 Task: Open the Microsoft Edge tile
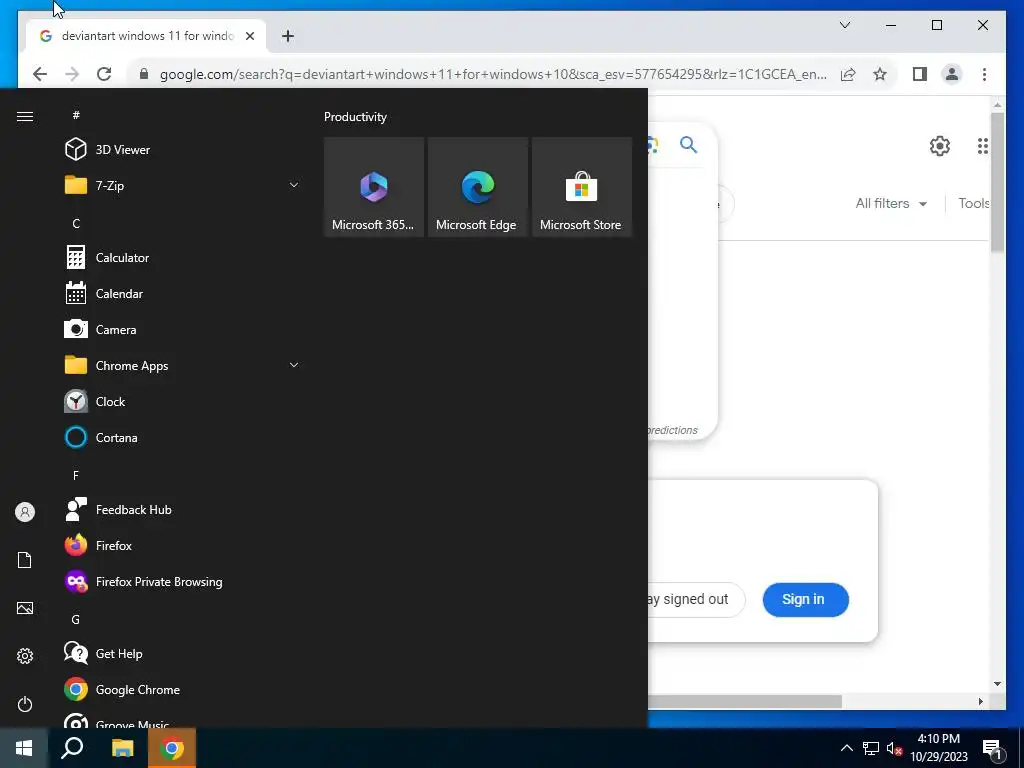477,187
